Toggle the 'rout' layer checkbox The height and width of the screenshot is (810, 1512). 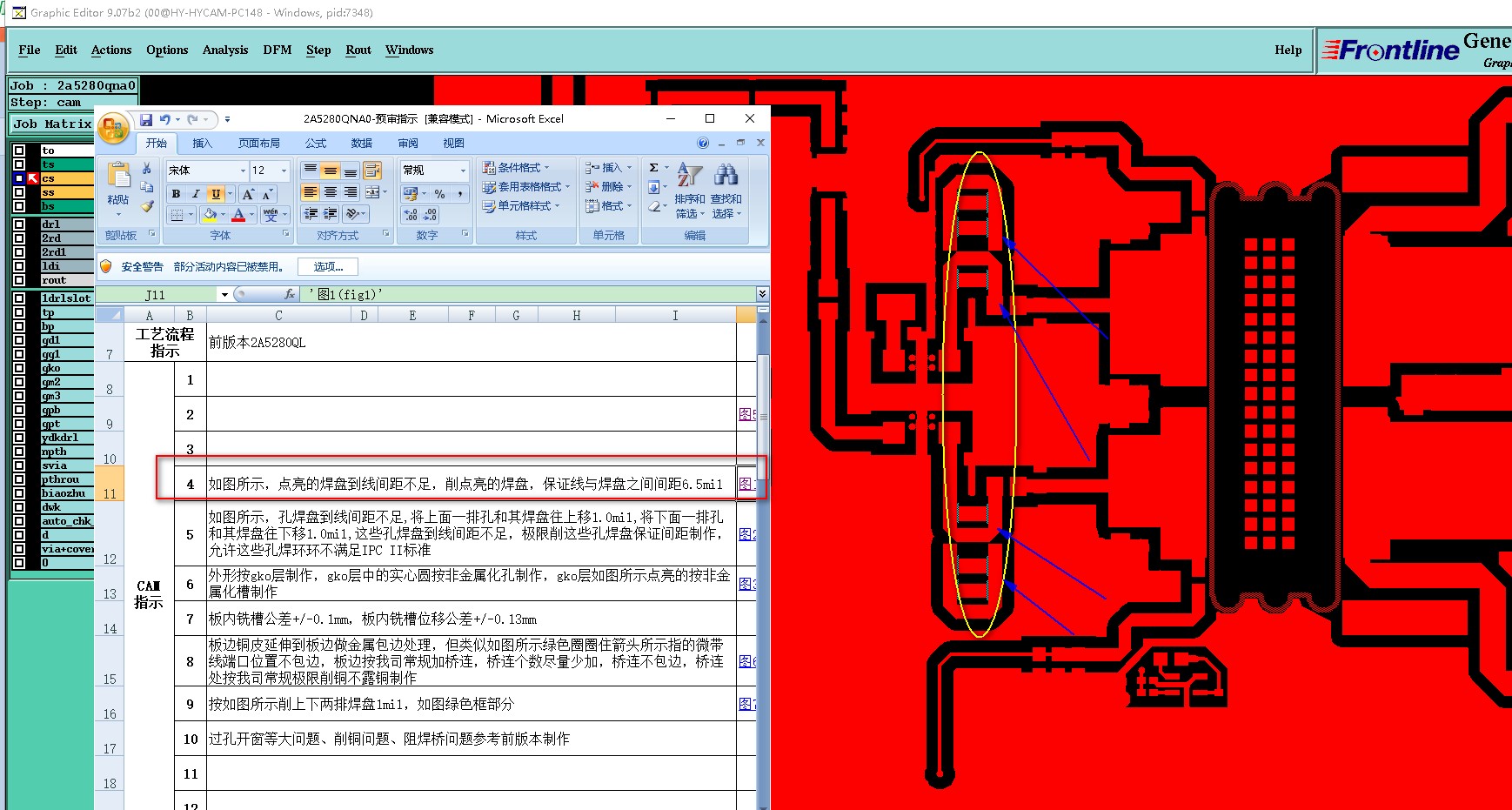pos(18,280)
